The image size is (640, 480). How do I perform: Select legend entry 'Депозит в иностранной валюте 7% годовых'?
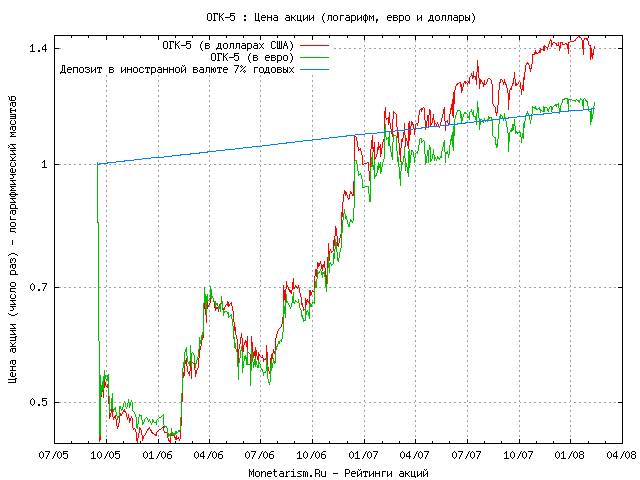click(177, 69)
